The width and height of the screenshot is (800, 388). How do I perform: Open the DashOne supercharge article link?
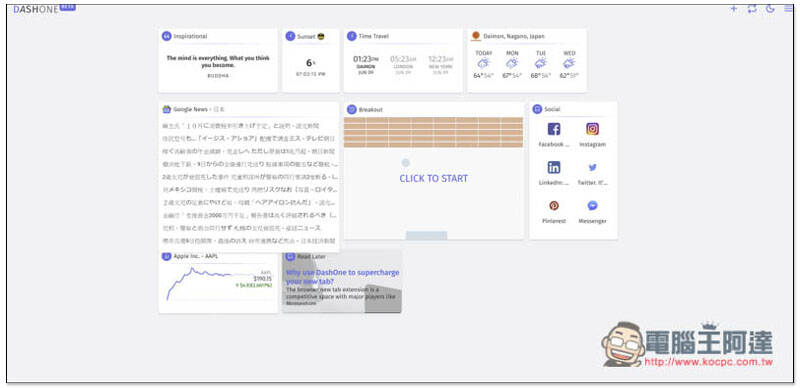pyautogui.click(x=342, y=277)
